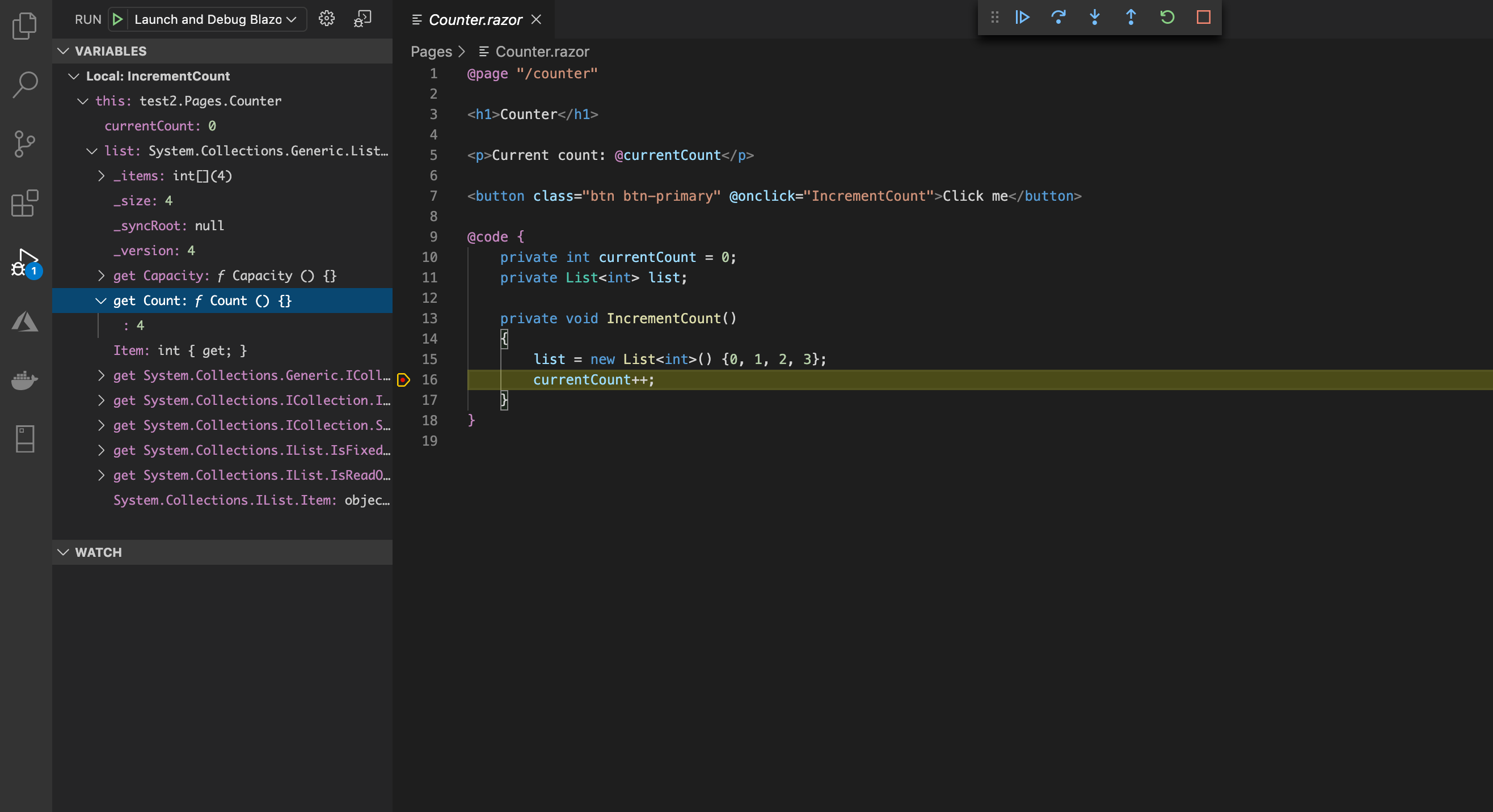Start debugging with the green play button

point(117,19)
